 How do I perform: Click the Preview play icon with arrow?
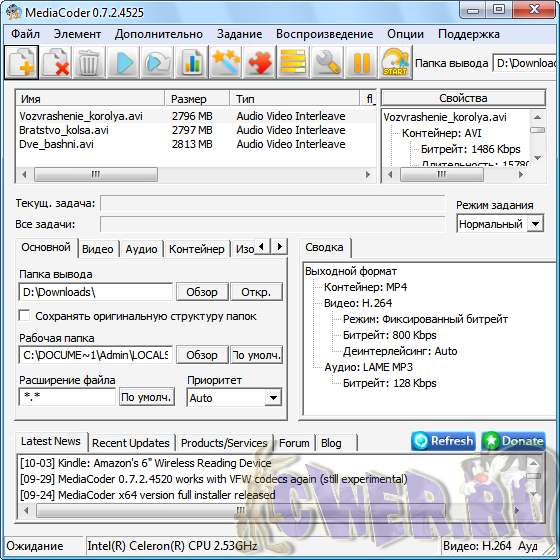click(x=157, y=62)
